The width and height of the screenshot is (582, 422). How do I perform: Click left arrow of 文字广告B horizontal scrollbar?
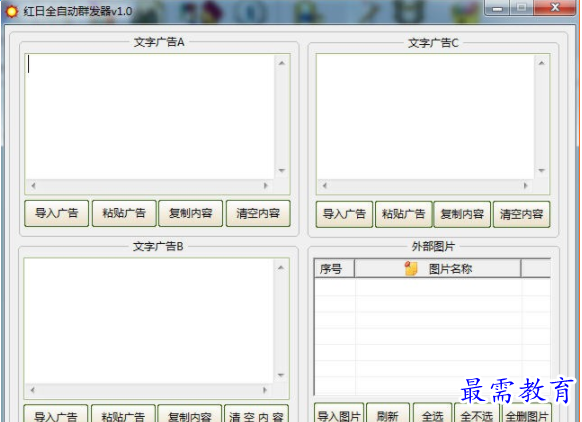tap(32, 390)
